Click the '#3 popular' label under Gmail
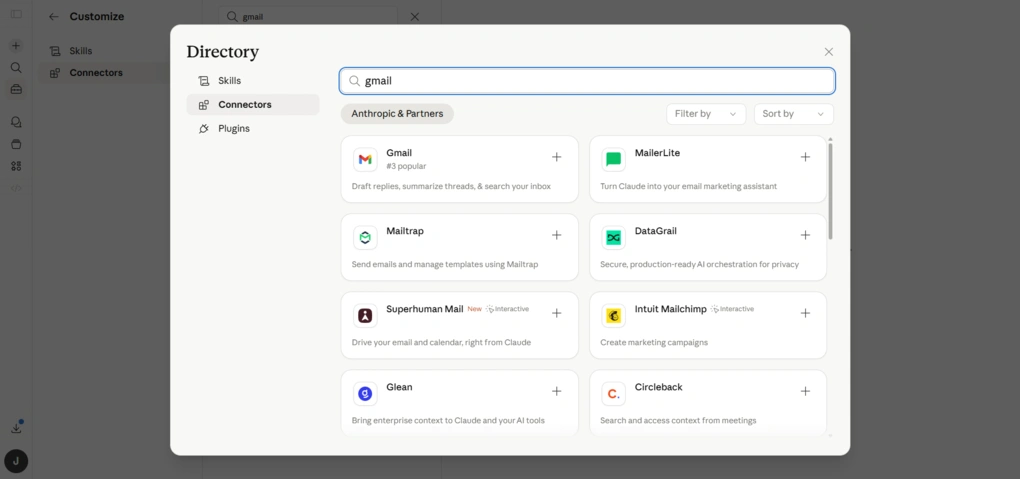 click(x=406, y=166)
